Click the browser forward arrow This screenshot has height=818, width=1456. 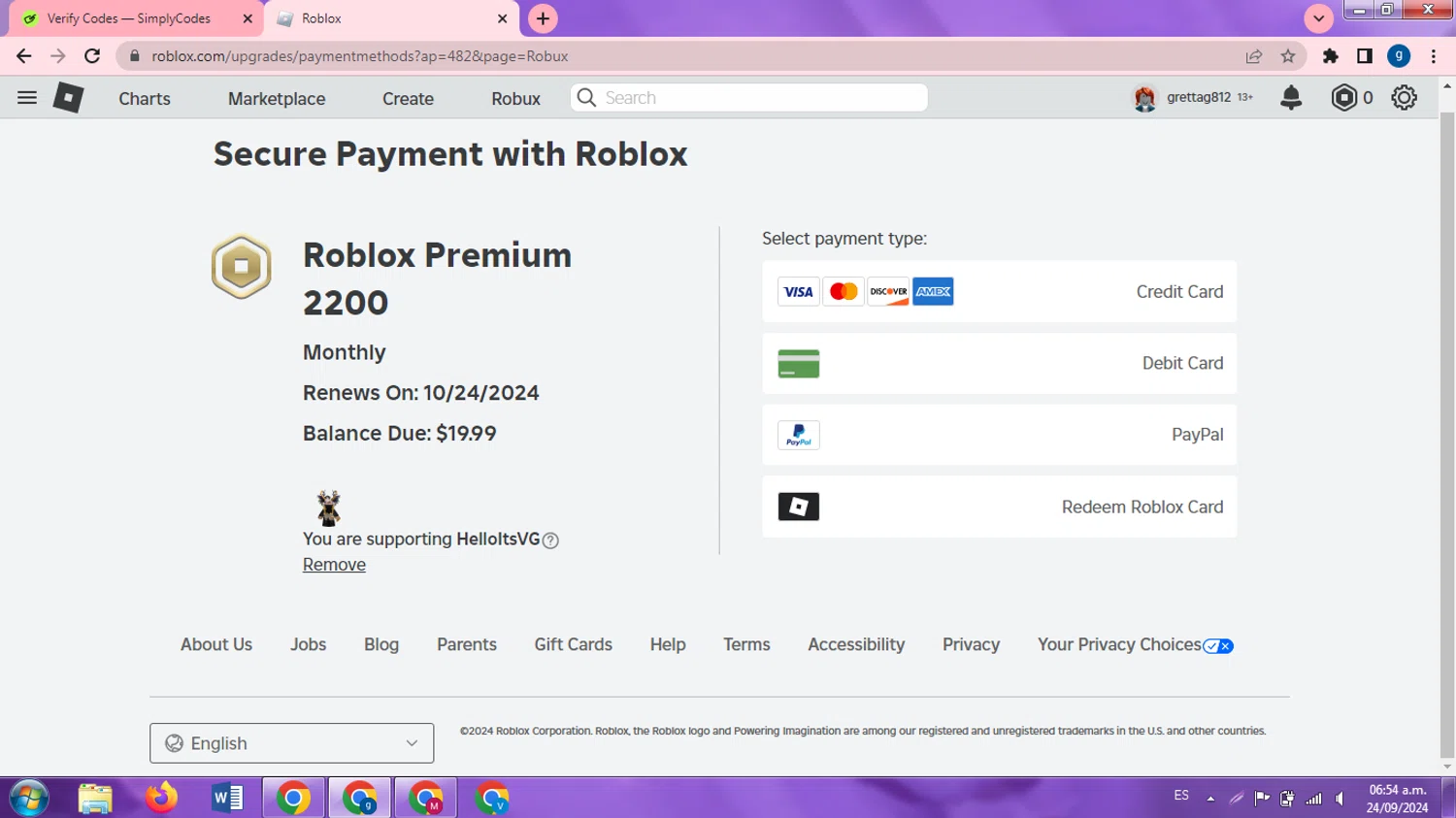[58, 56]
